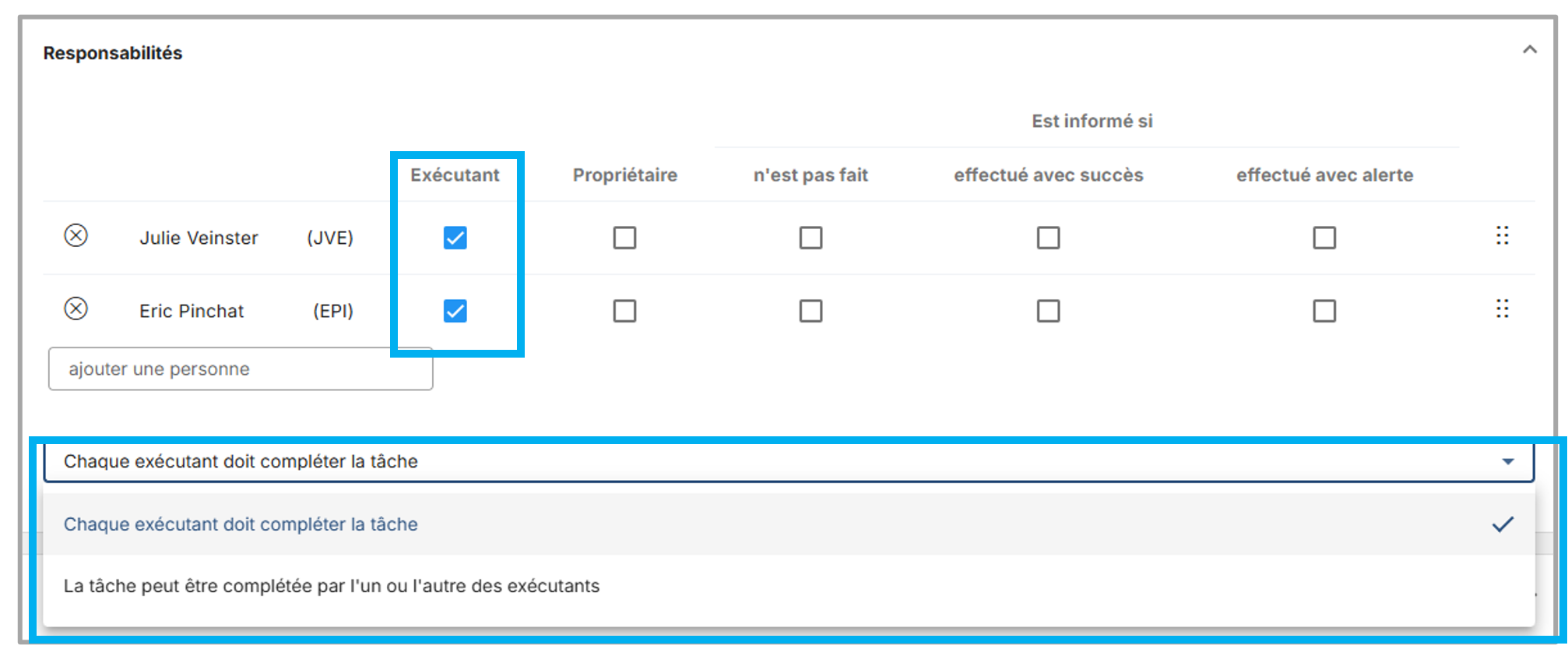Click the Exécutant column header
The image size is (1568, 649).
point(455,175)
